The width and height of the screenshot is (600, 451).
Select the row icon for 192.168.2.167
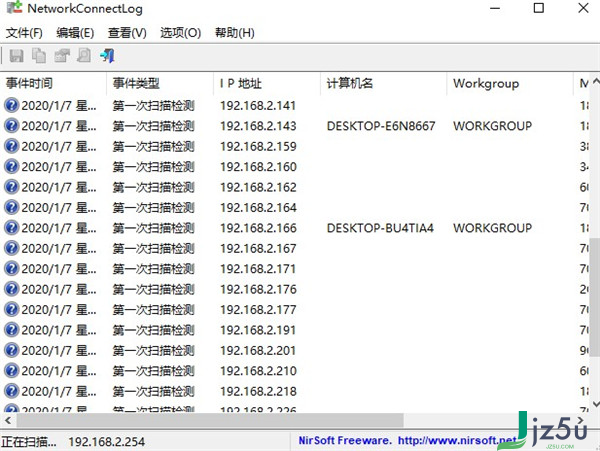pyautogui.click(x=11, y=248)
